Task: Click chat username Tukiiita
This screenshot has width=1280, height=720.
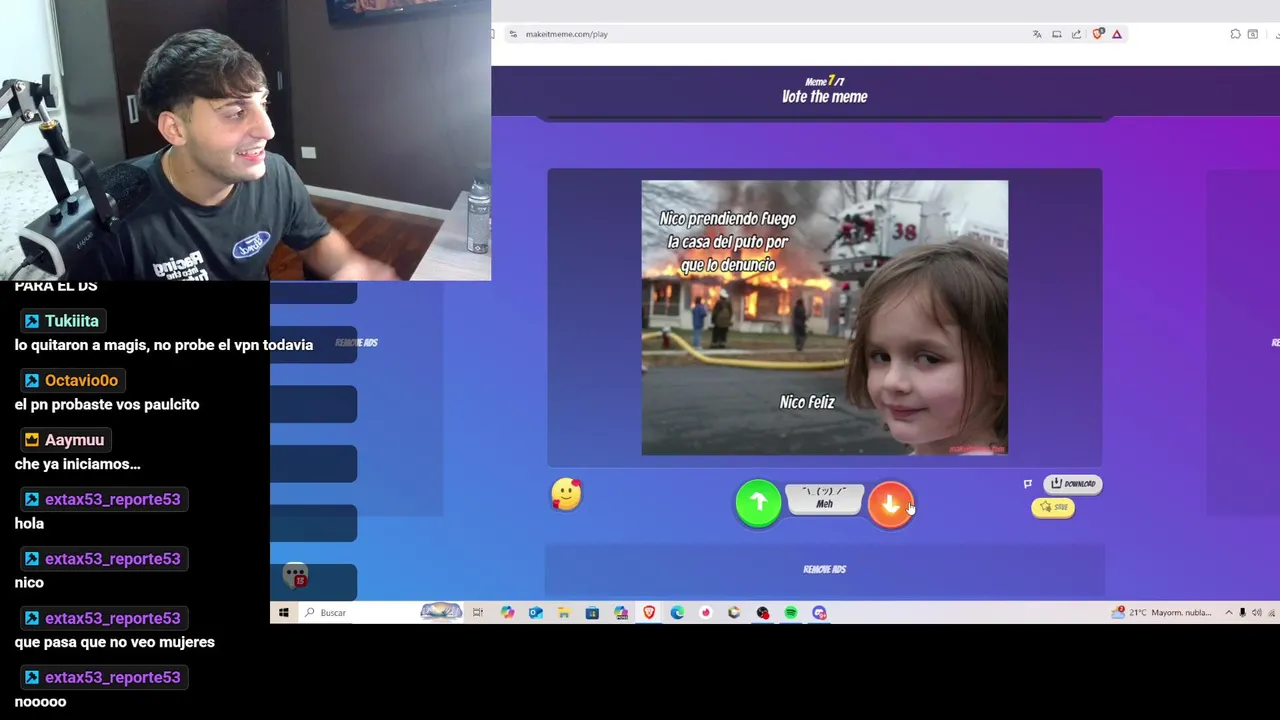Action: click(72, 321)
